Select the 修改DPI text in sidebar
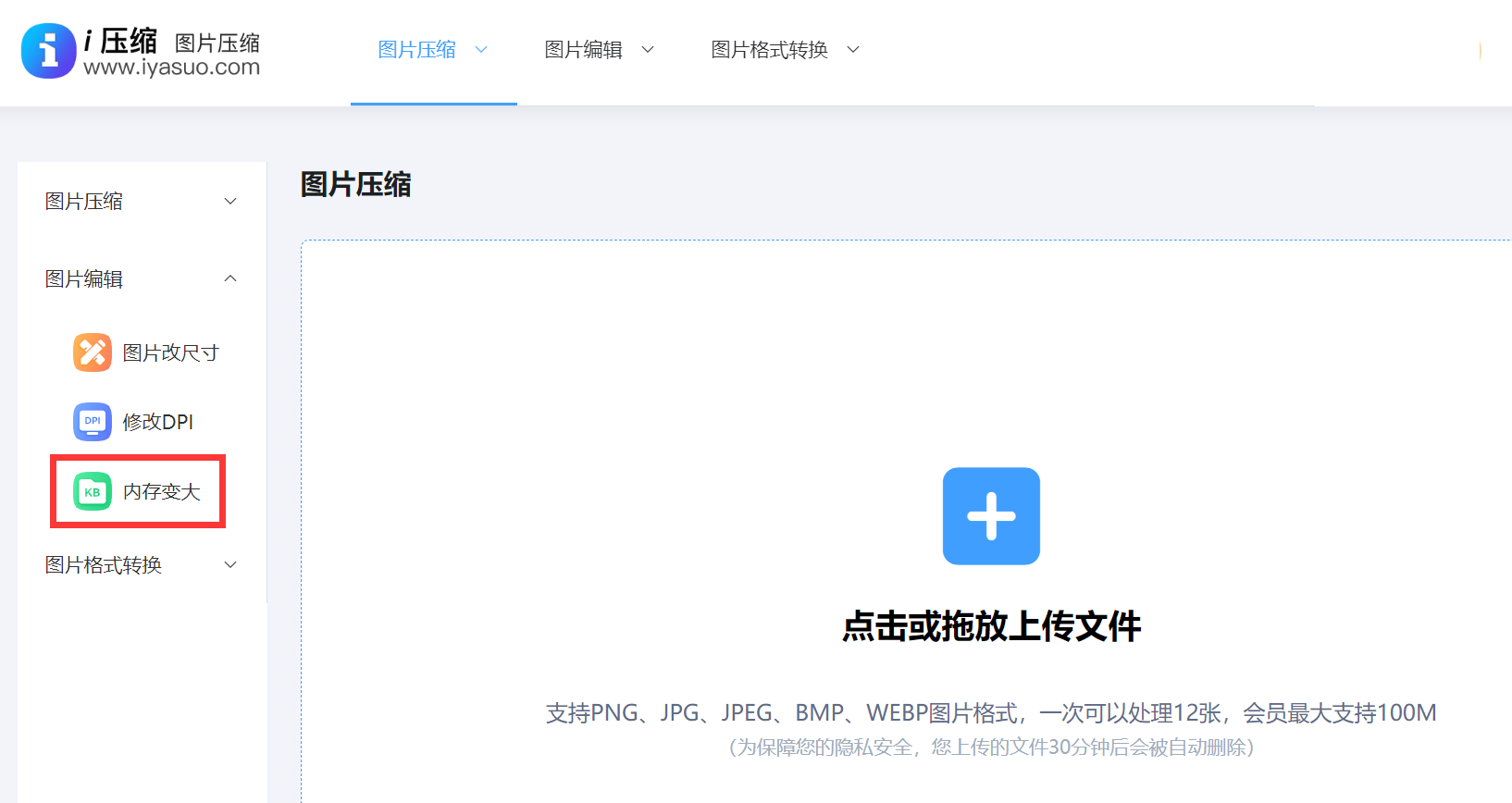The image size is (1512, 803). [158, 422]
